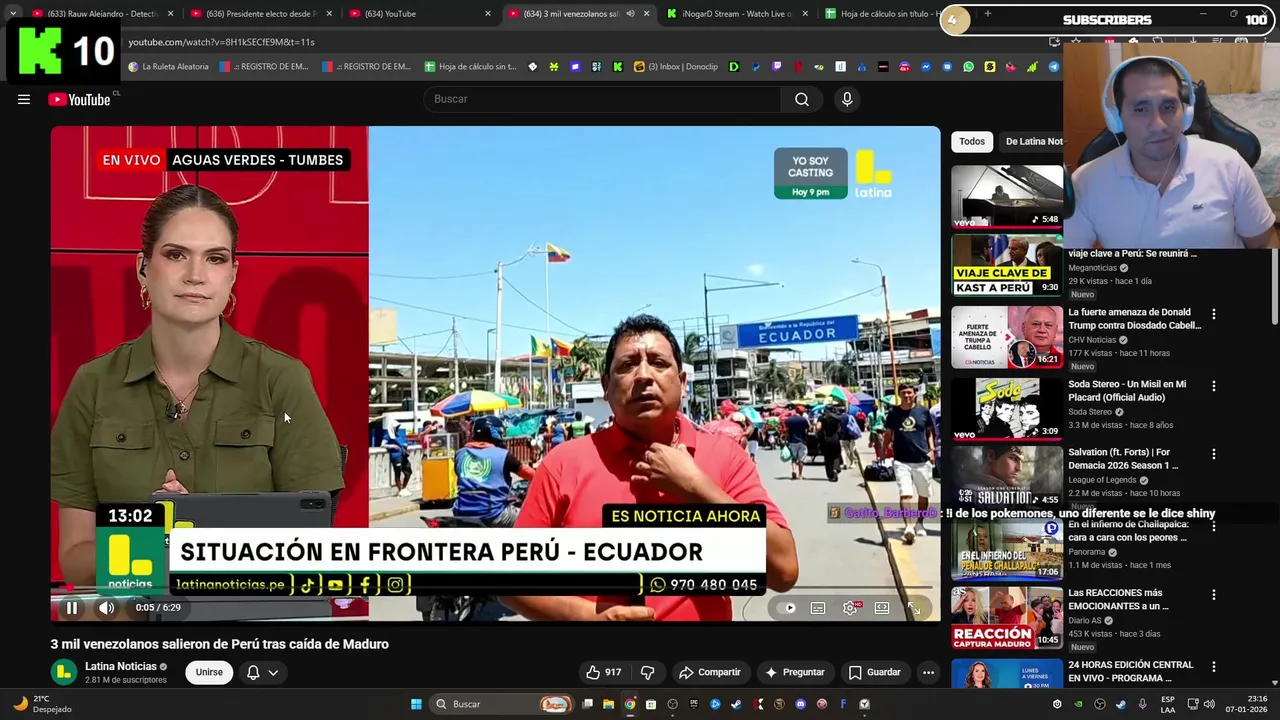
Task: Open a new browser tab with plus
Action: point(988,14)
